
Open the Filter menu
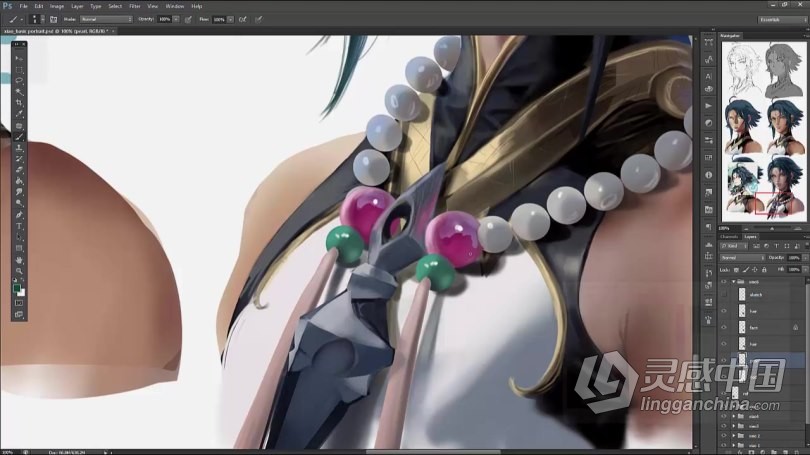tap(134, 6)
